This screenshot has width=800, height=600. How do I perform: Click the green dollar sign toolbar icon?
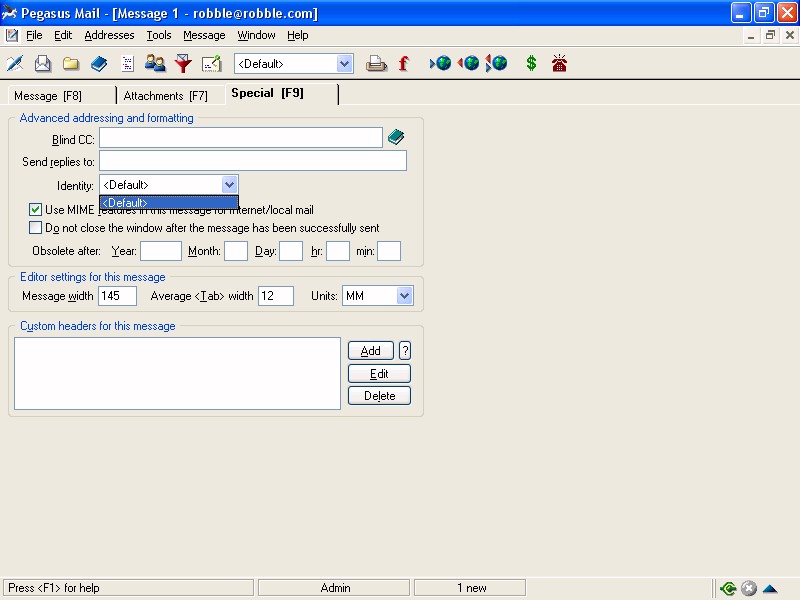531,64
